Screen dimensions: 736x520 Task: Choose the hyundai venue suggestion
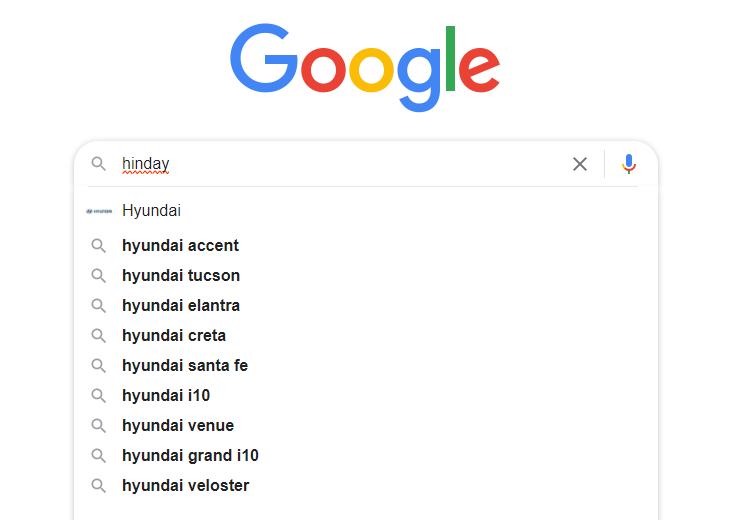click(x=178, y=425)
